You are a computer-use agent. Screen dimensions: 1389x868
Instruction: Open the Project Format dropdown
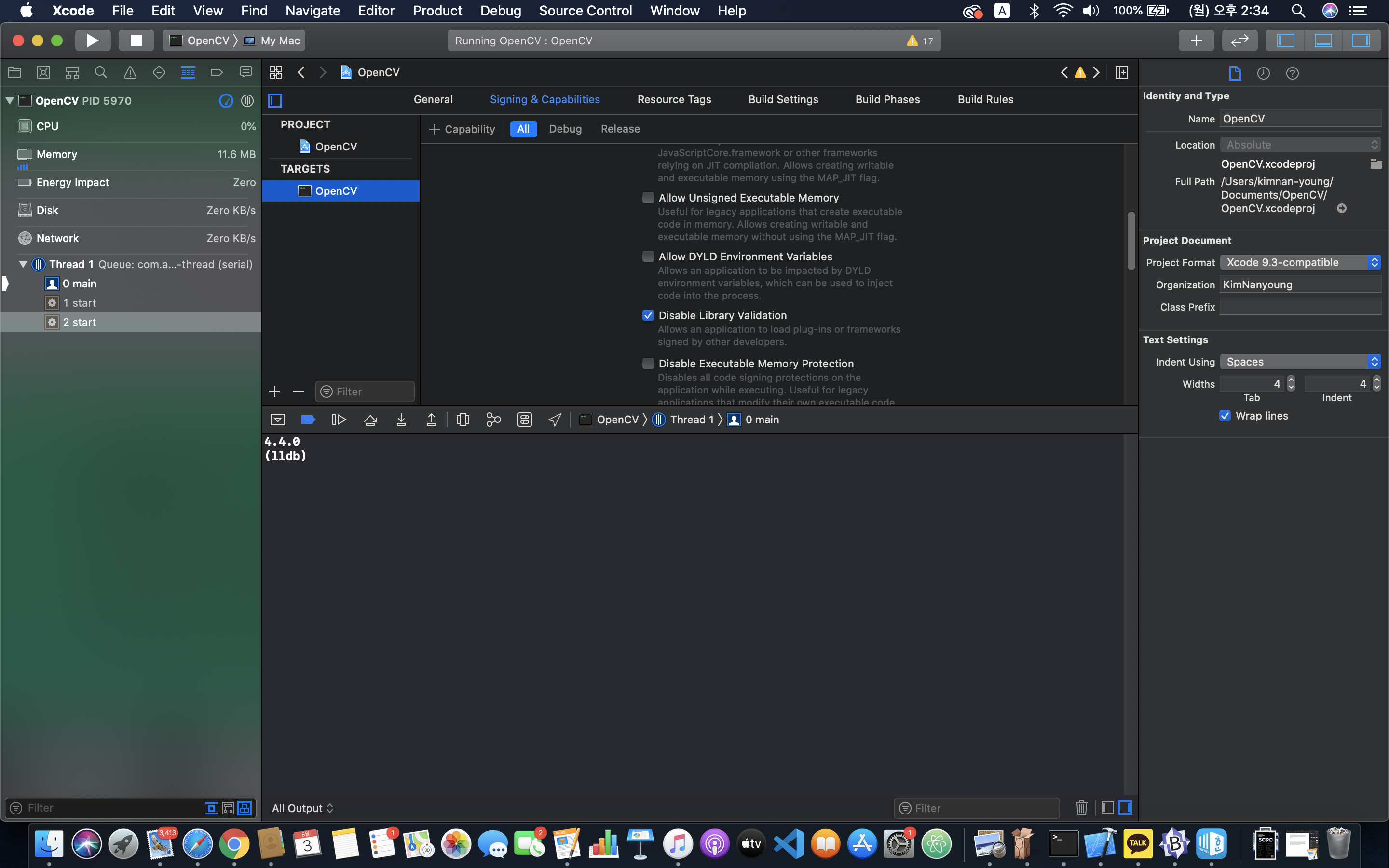coord(1300,262)
